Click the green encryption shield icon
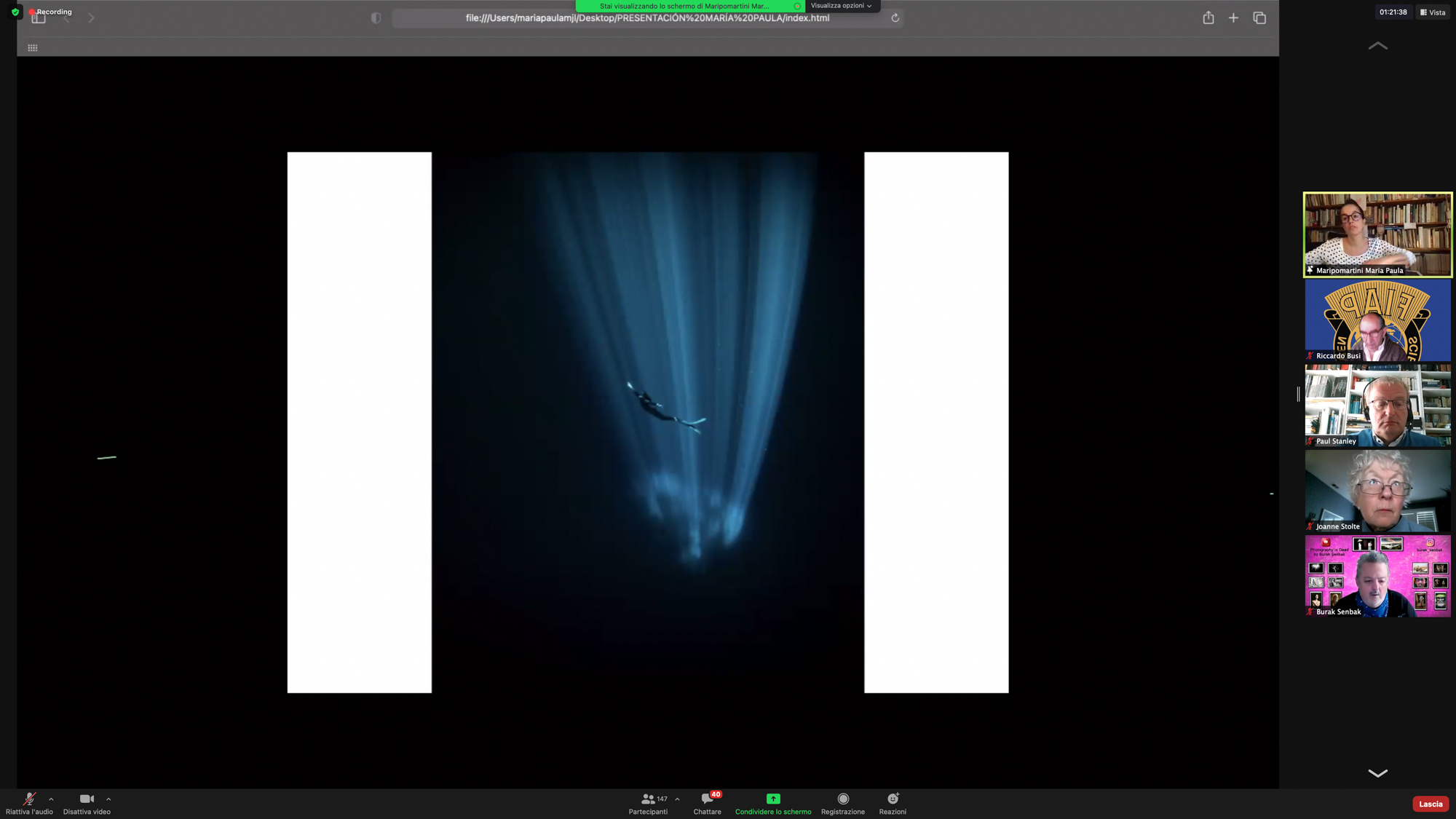 15,12
